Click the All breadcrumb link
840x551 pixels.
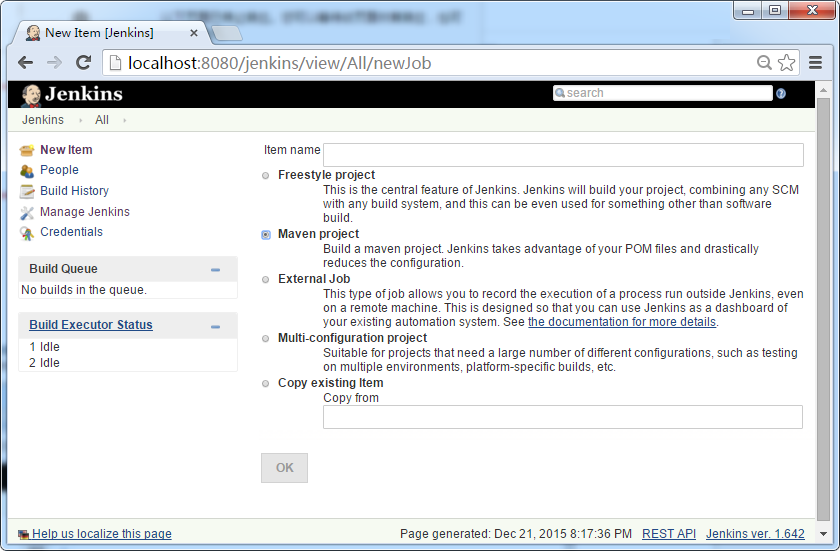click(x=102, y=120)
